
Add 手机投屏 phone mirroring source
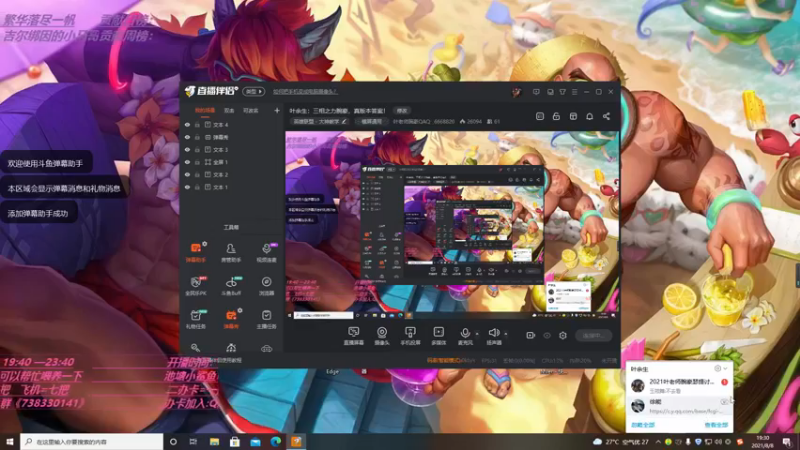(410, 336)
